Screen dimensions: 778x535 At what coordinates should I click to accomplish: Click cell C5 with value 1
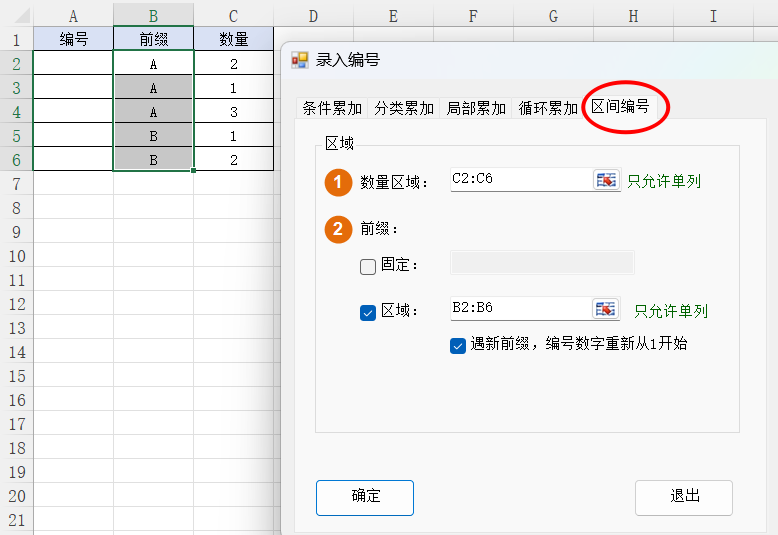233,135
